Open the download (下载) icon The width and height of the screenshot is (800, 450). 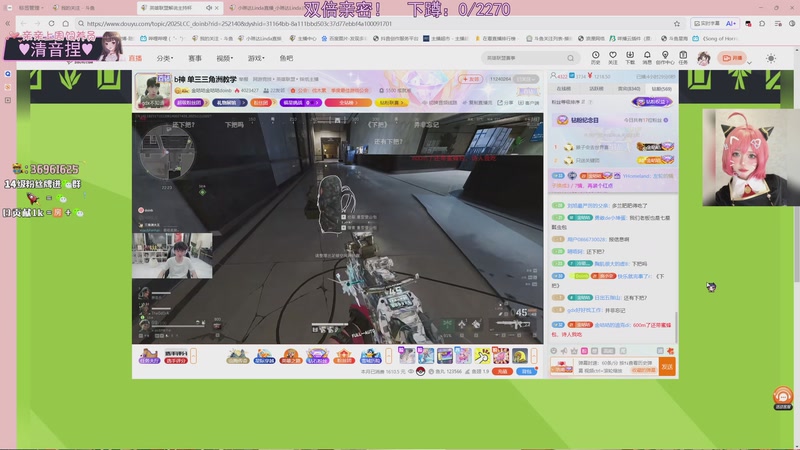[630, 58]
